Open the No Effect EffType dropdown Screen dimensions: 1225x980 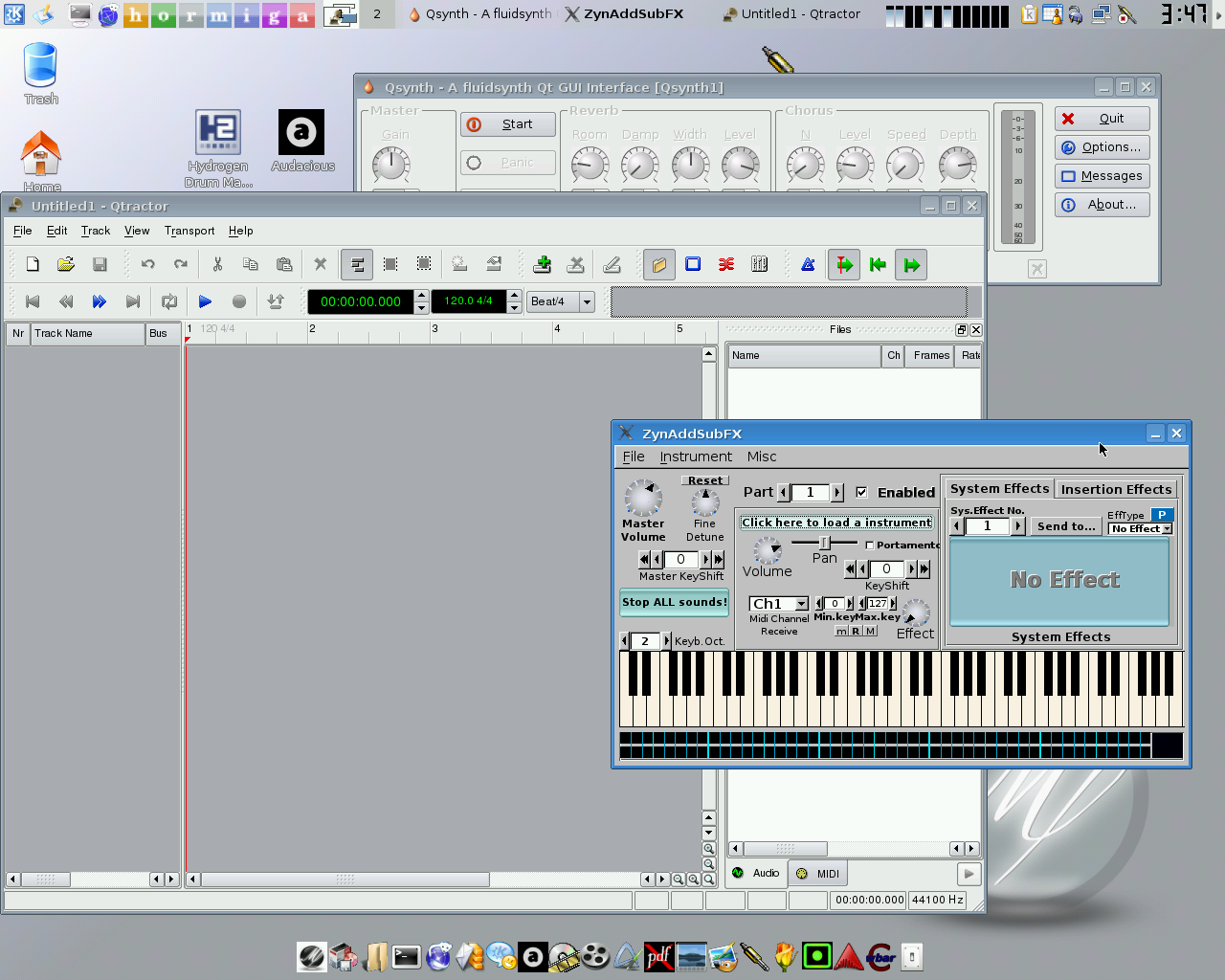1140,528
